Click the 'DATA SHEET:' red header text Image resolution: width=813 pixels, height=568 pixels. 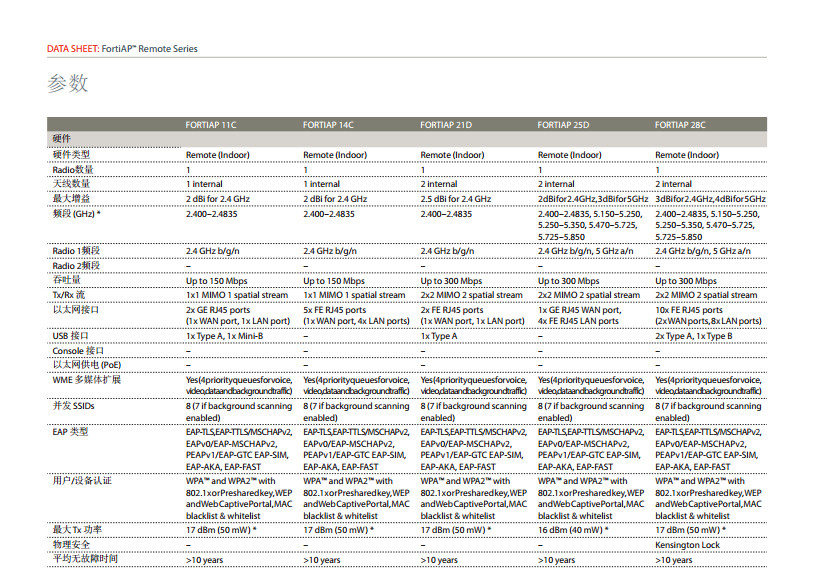click(73, 49)
